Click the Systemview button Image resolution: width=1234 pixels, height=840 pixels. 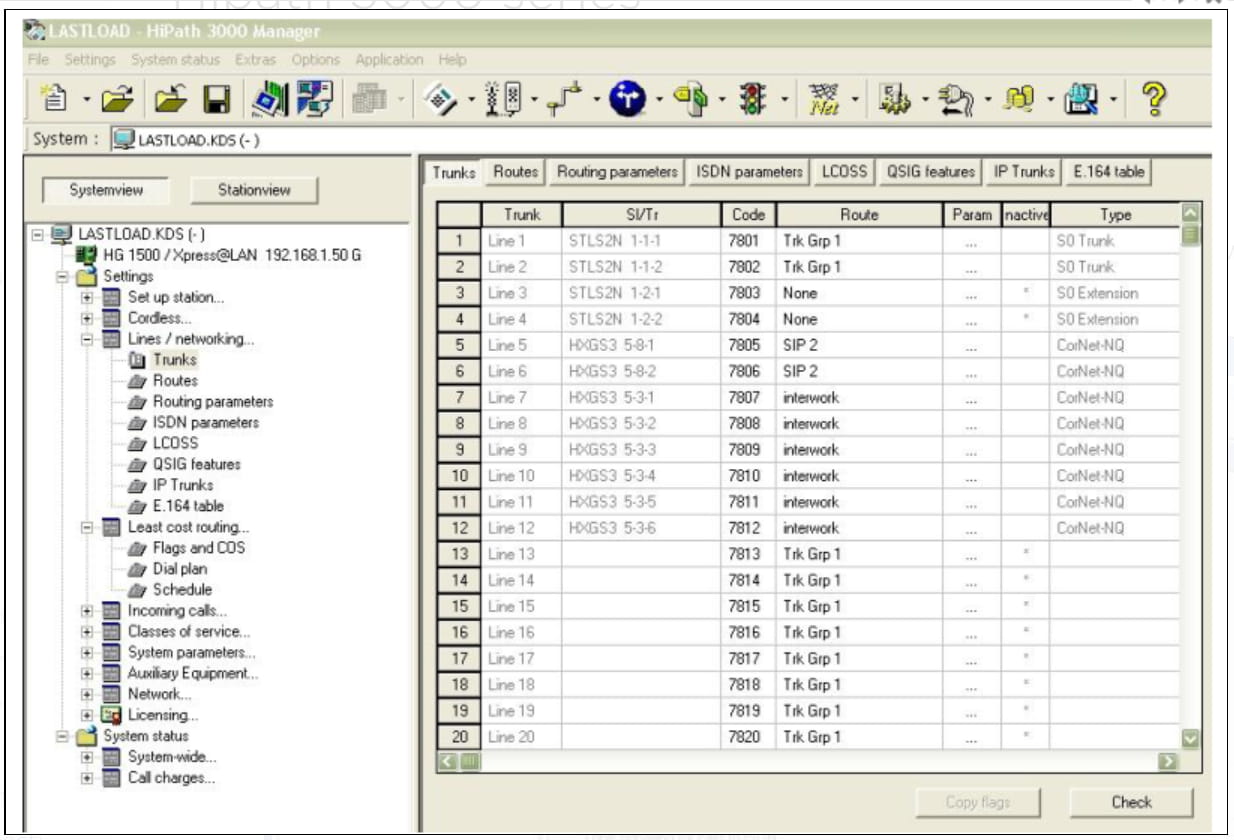106,189
